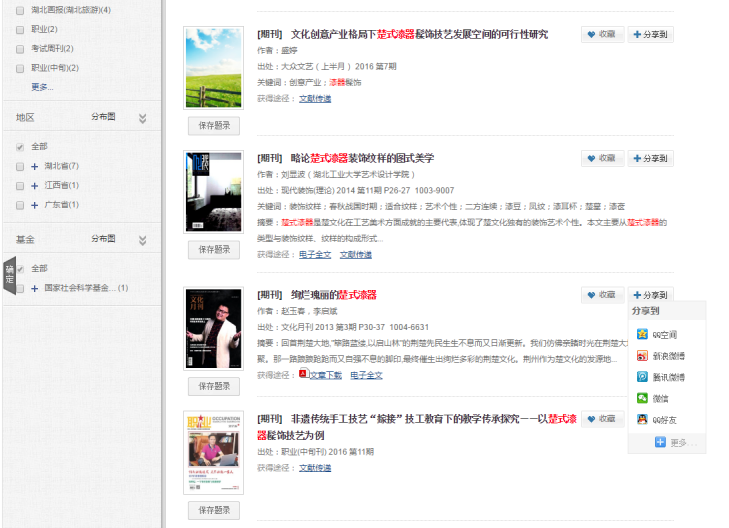Open 文献传递 link for 文化创意产业 article
The image size is (729, 528).
click(x=315, y=99)
